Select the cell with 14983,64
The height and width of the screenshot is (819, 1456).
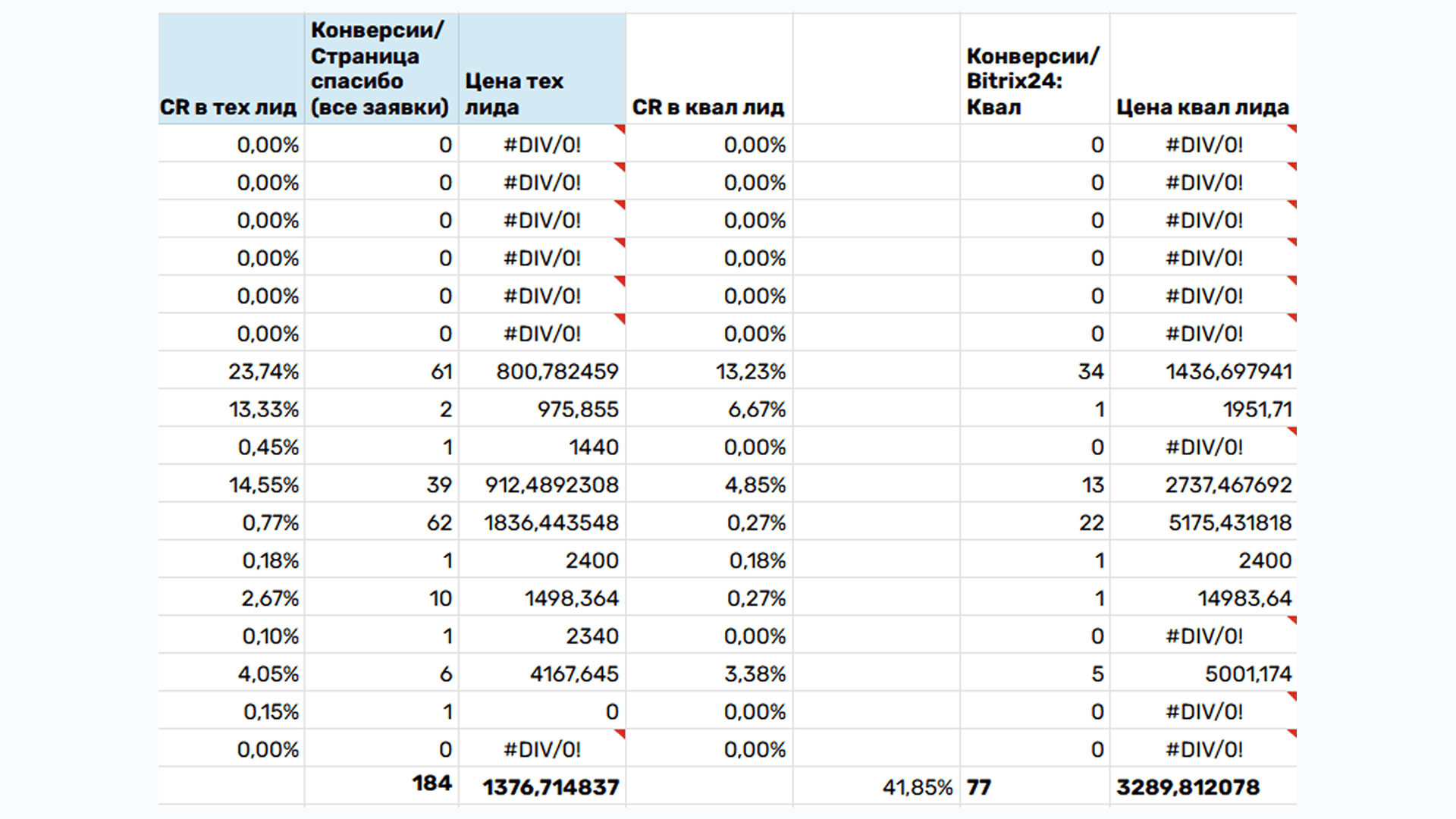point(1244,598)
